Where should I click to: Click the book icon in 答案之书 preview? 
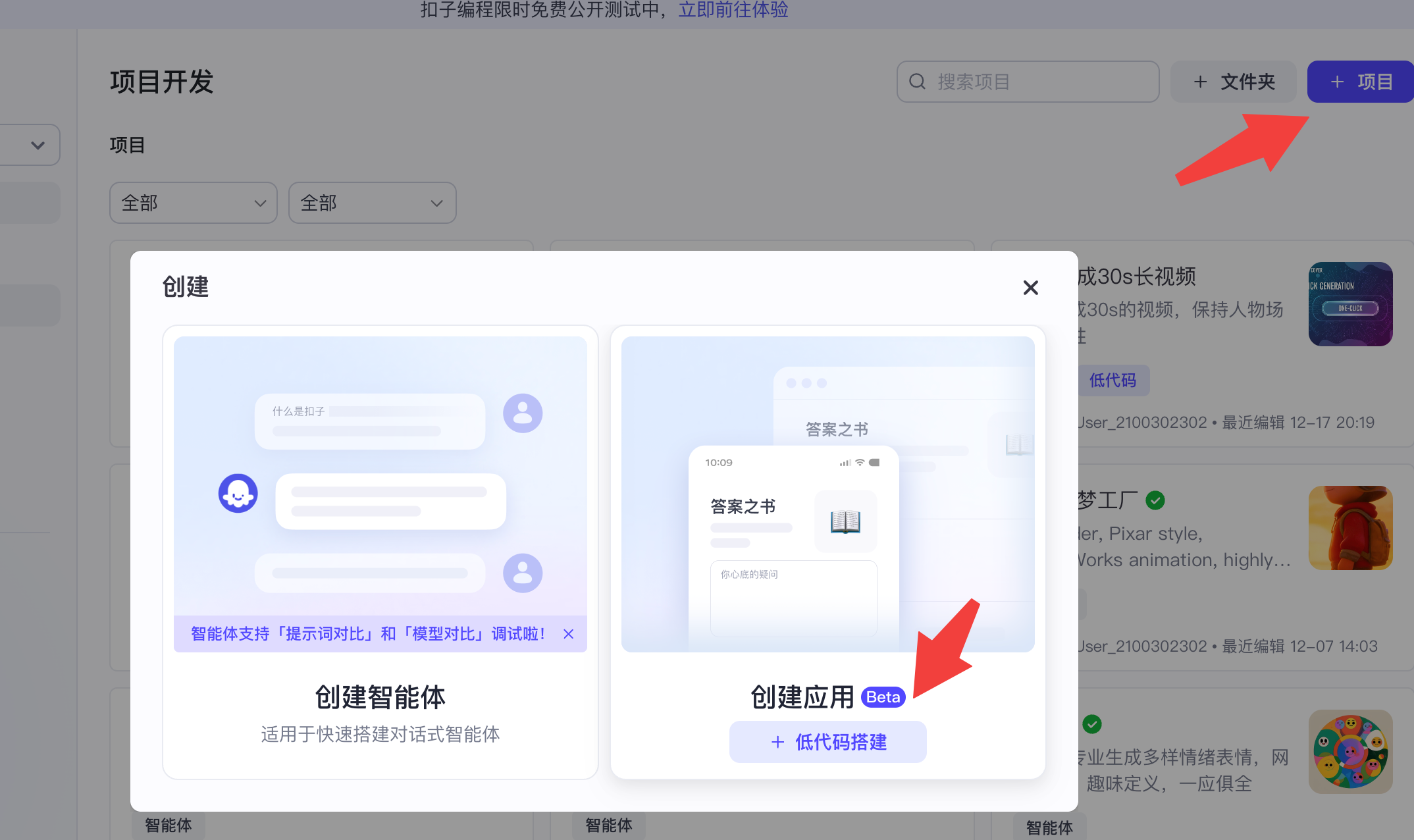845,521
